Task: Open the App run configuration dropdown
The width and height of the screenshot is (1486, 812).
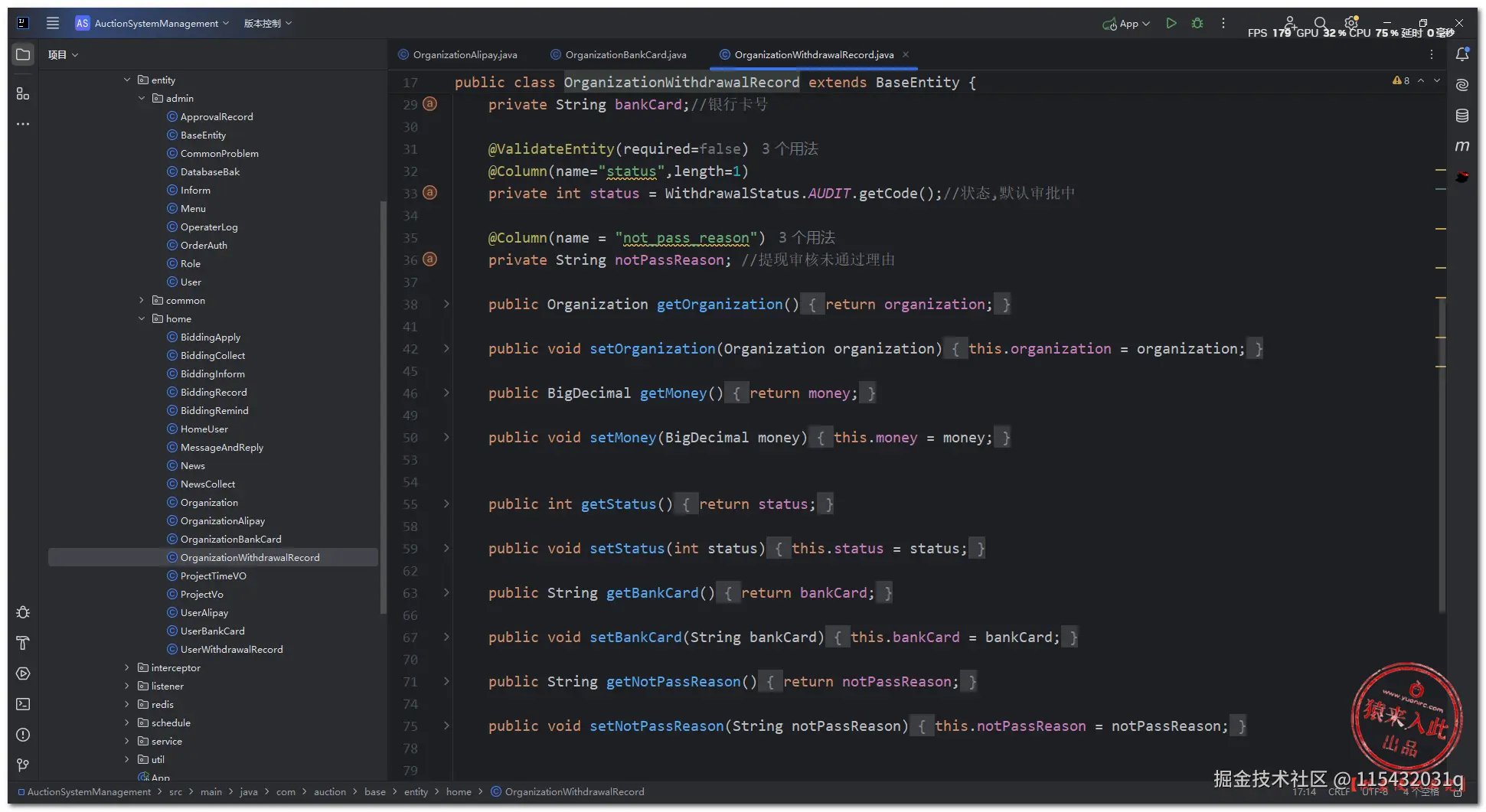Action: (1126, 23)
